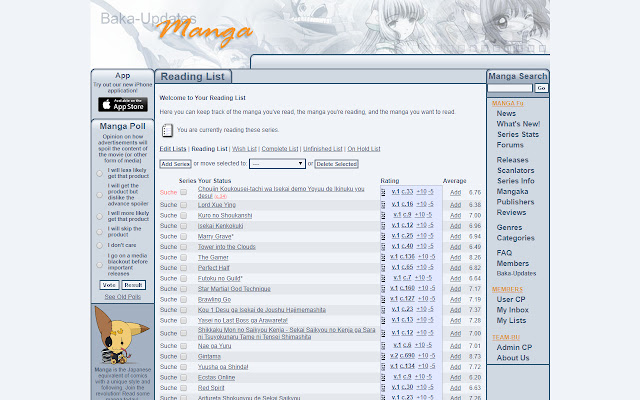Screen dimensions: 640x400
Task: Click into the Manga Search input field
Action: [510, 88]
